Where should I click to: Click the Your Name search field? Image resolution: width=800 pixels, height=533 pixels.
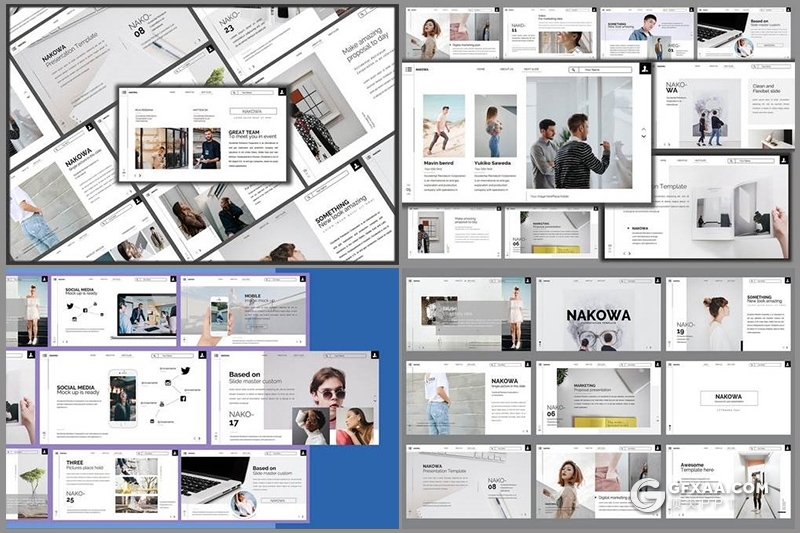tap(605, 70)
